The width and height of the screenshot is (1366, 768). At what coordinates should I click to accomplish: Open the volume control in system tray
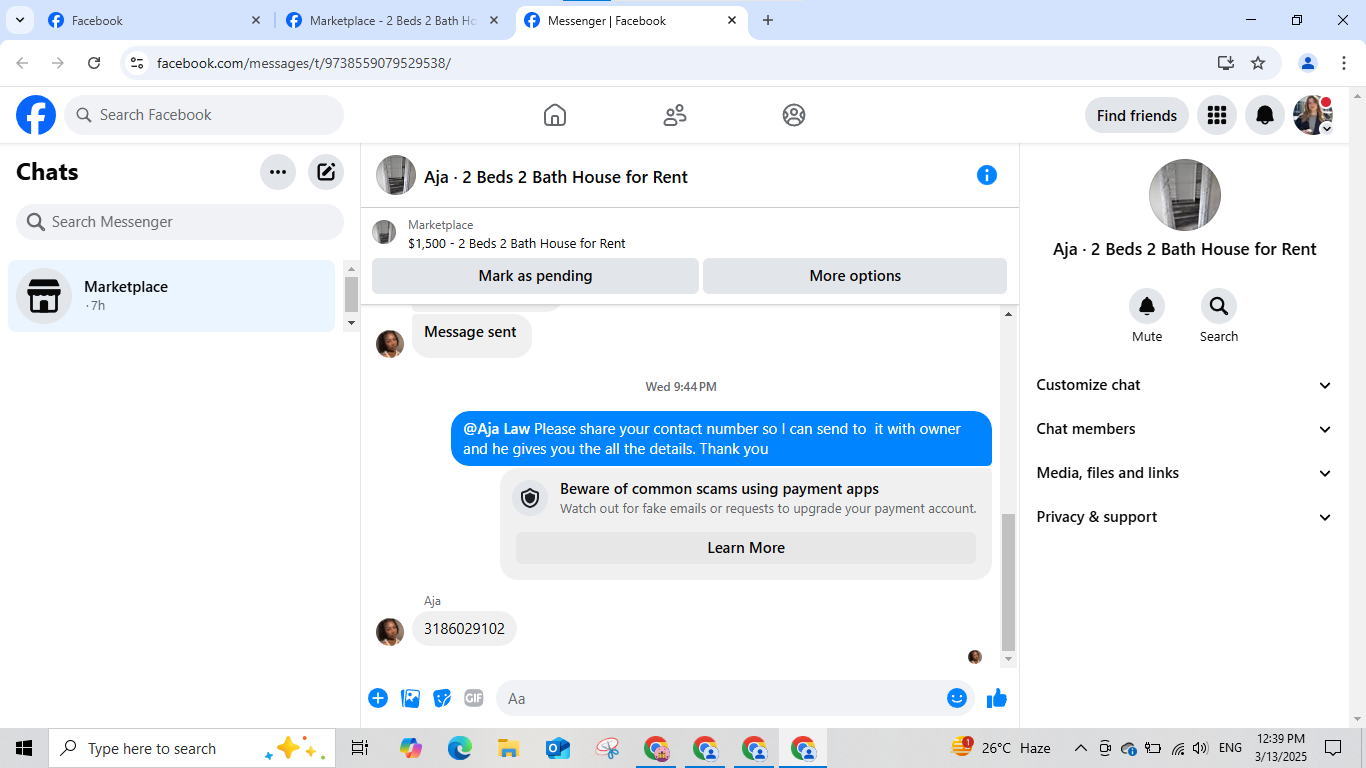(1201, 748)
